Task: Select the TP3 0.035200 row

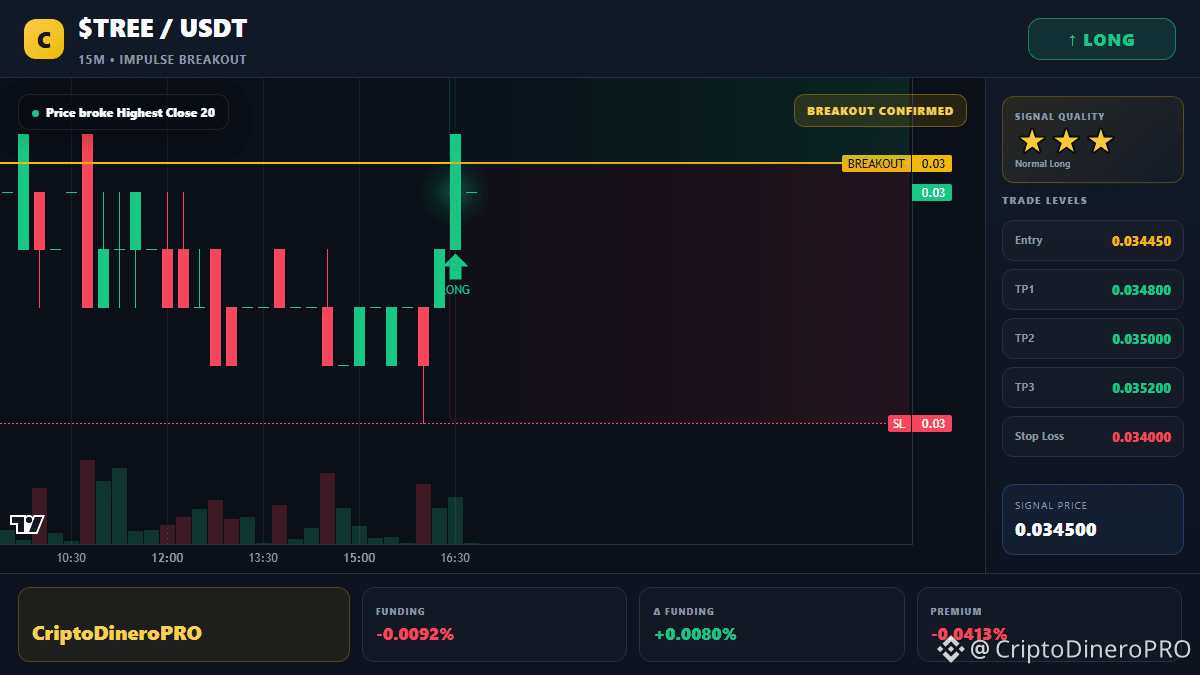Action: point(1093,388)
